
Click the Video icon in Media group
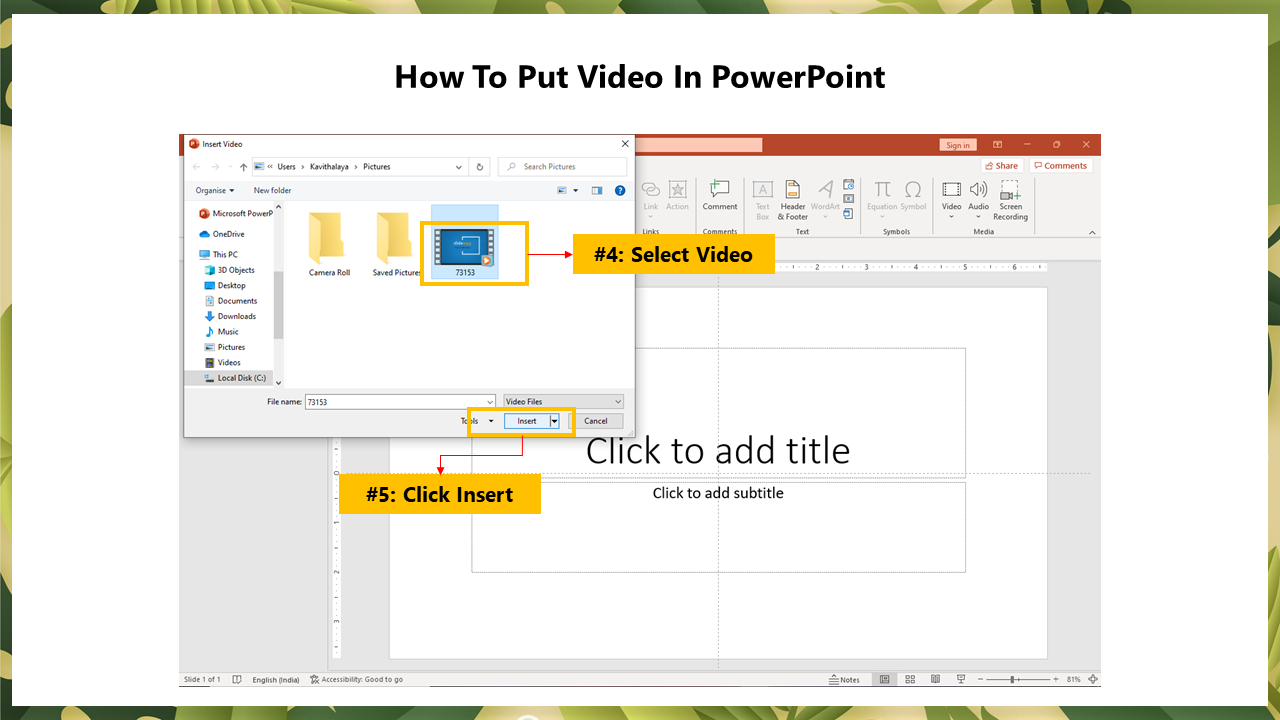click(x=951, y=190)
